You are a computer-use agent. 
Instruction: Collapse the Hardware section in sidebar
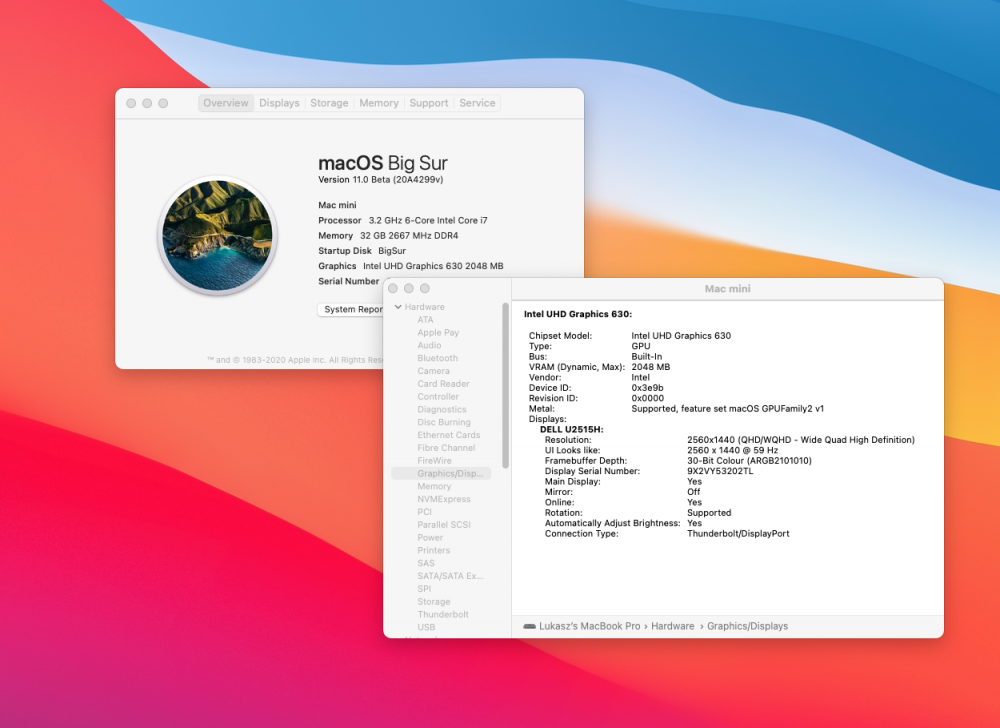[398, 307]
